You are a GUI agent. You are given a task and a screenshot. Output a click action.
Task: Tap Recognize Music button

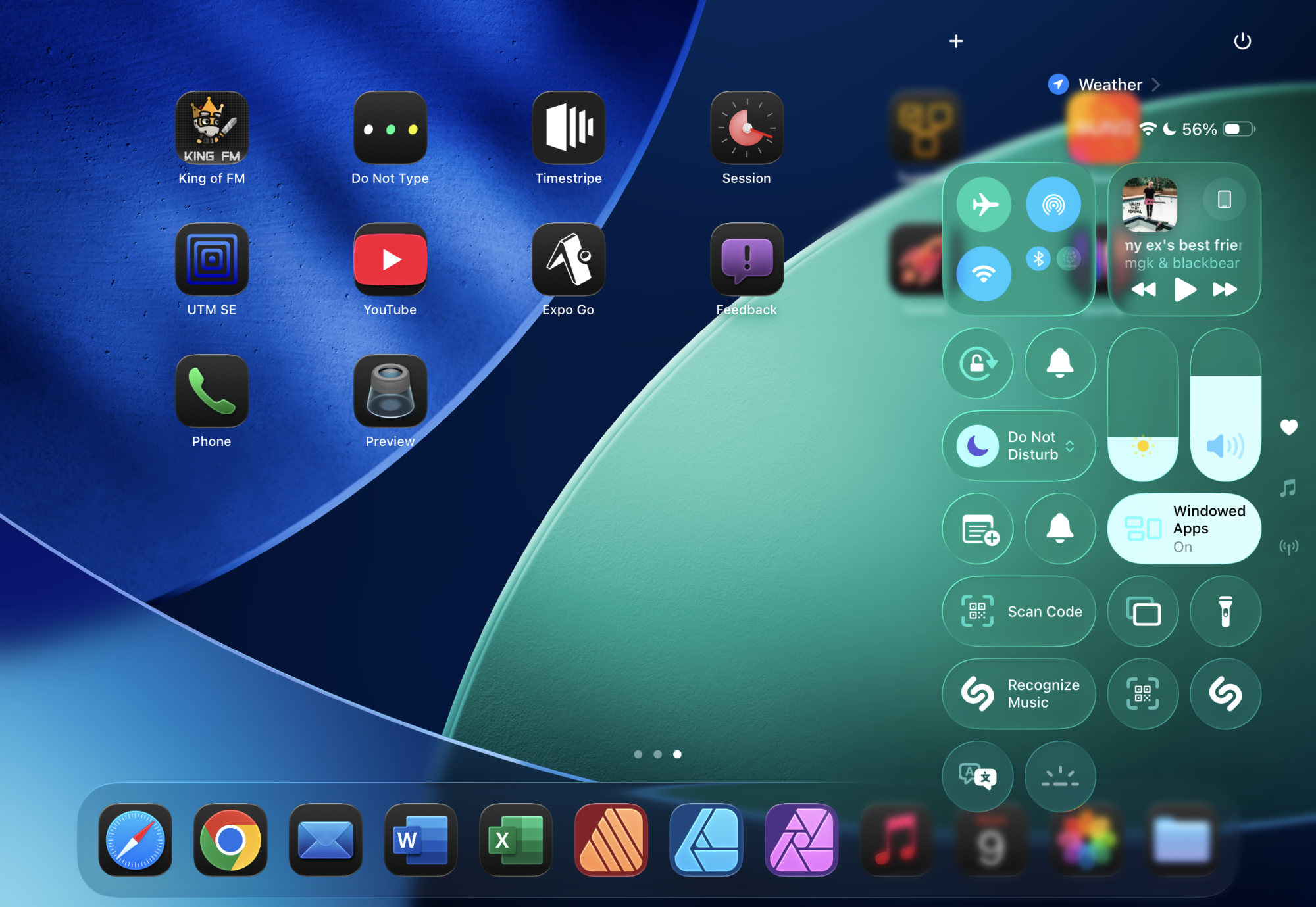pyautogui.click(x=1019, y=694)
